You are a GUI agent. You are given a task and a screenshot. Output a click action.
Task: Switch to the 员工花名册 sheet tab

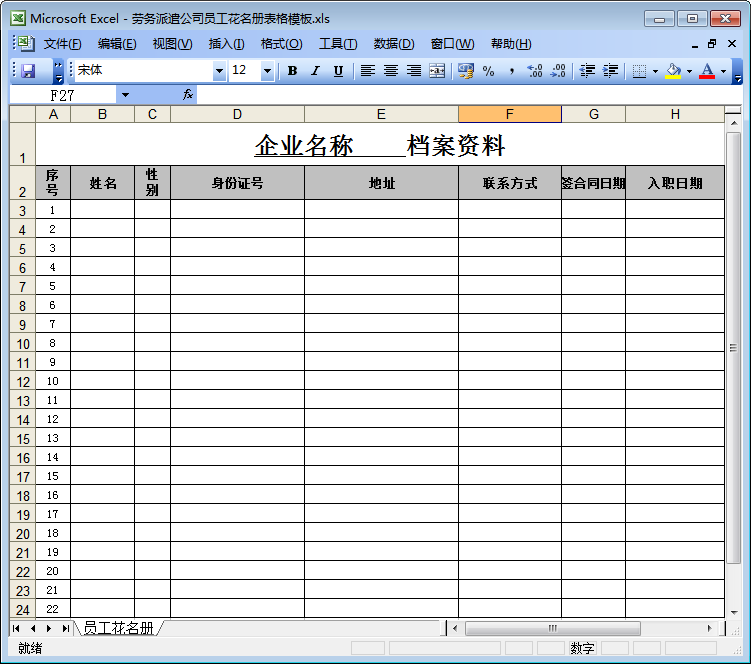coord(118,628)
